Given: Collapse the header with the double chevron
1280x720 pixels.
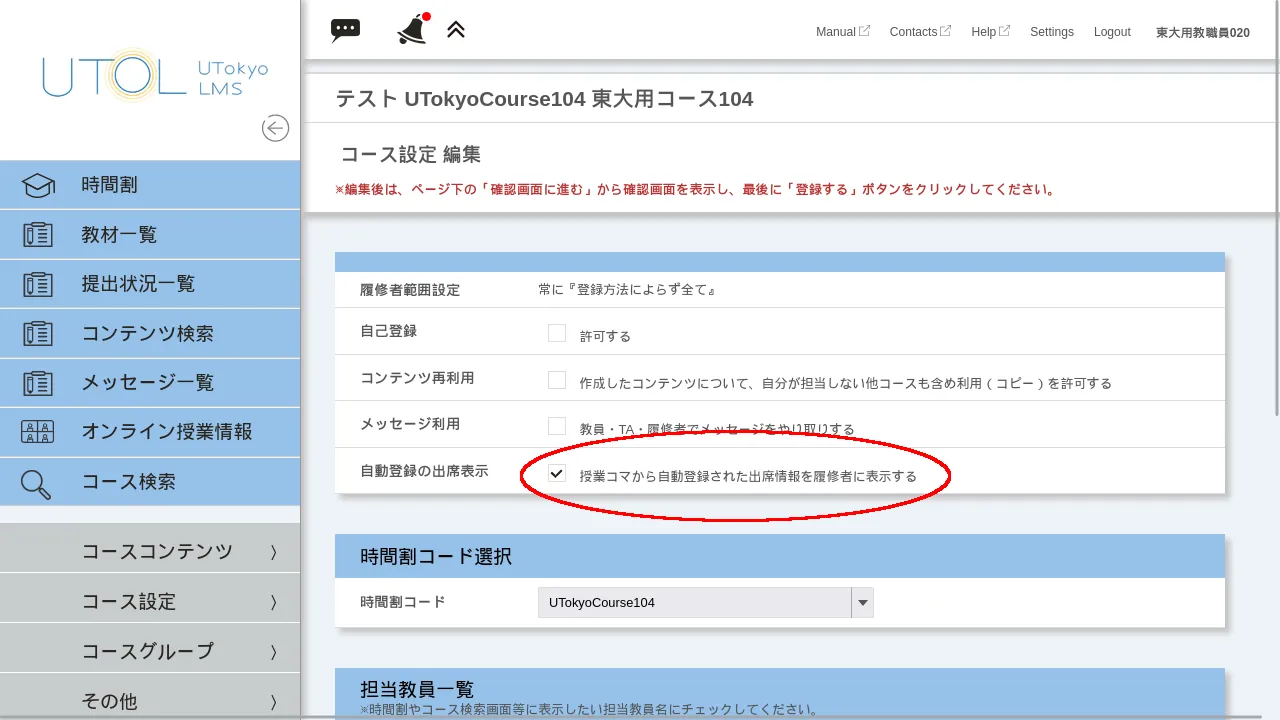Looking at the screenshot, I should 456,28.
